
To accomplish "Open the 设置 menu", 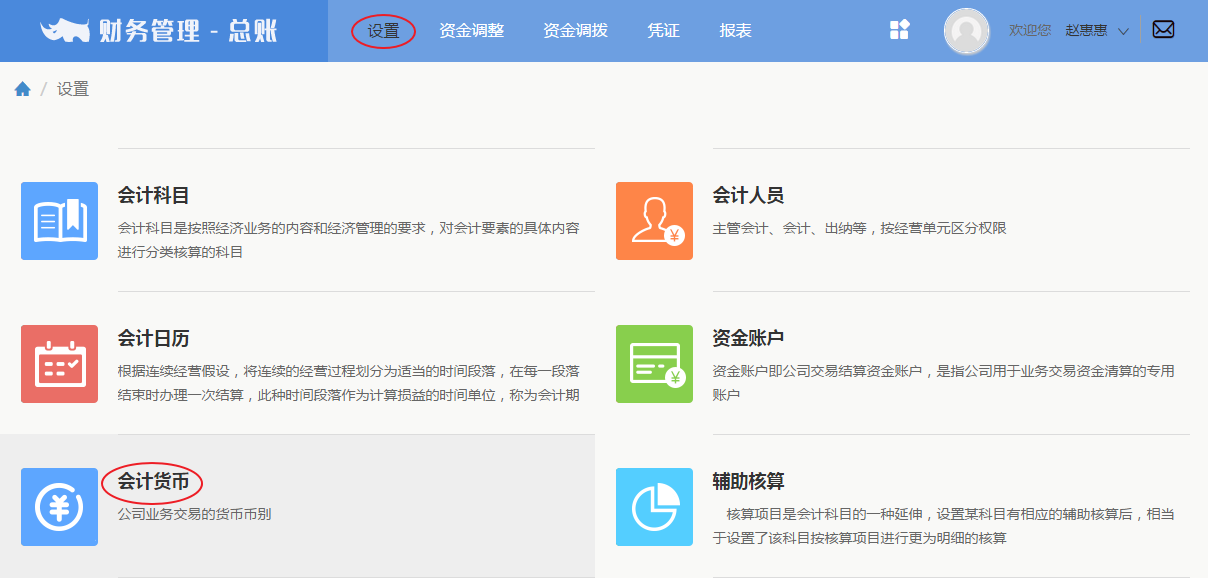I will click(x=383, y=31).
